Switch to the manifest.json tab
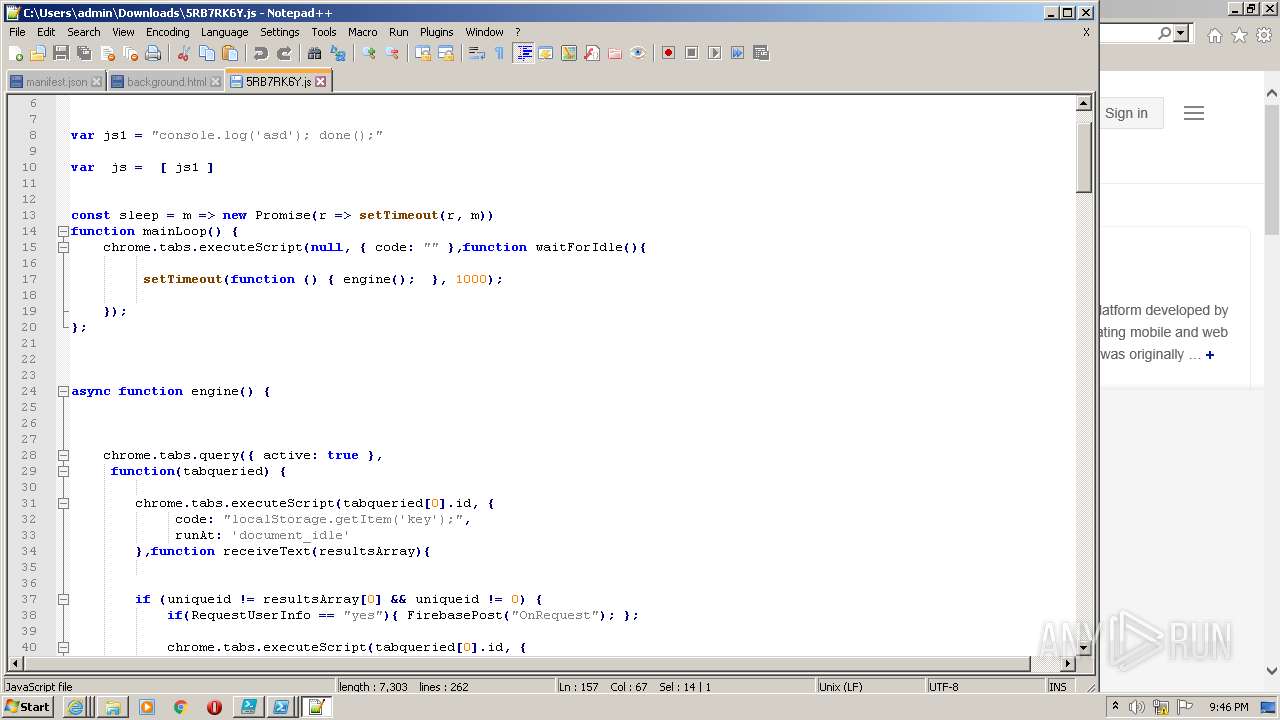The width and height of the screenshot is (1280, 720). [56, 82]
